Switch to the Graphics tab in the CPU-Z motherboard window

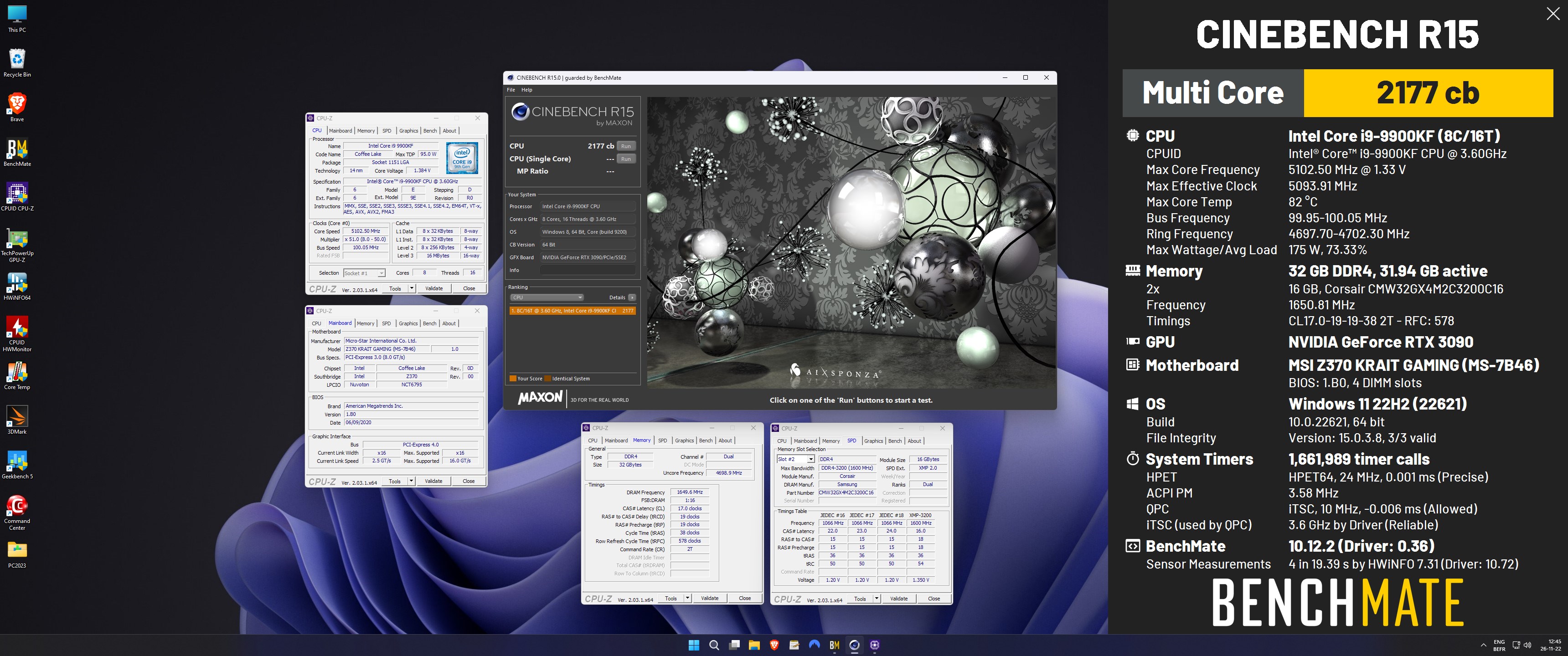coord(408,324)
